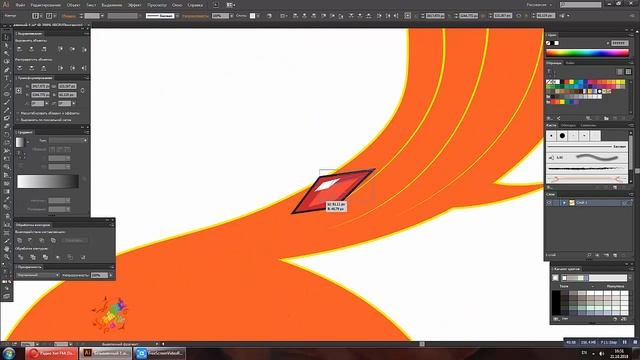
Task: Switch swatches to list view
Action: [x=620, y=71]
